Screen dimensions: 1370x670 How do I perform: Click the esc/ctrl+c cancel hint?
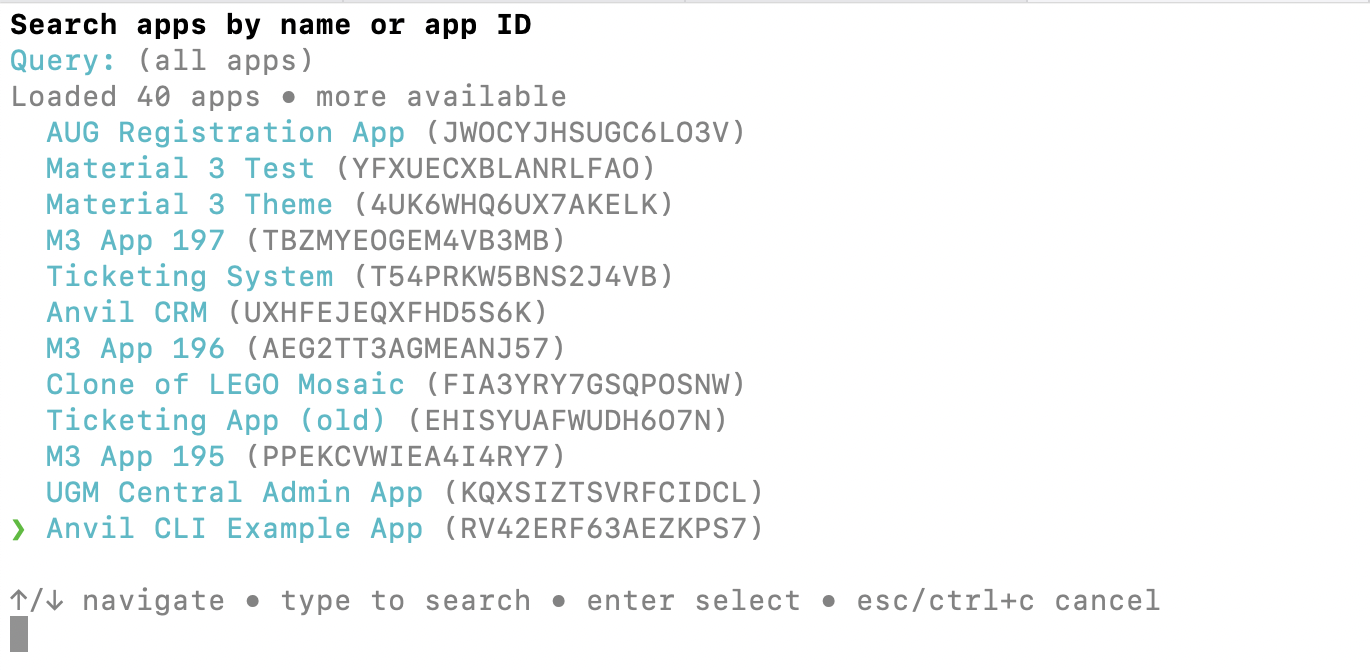pos(1007,600)
